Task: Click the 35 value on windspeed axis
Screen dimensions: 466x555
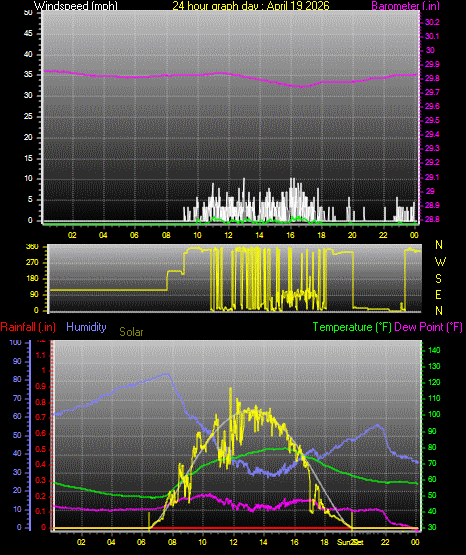Action: (28, 75)
